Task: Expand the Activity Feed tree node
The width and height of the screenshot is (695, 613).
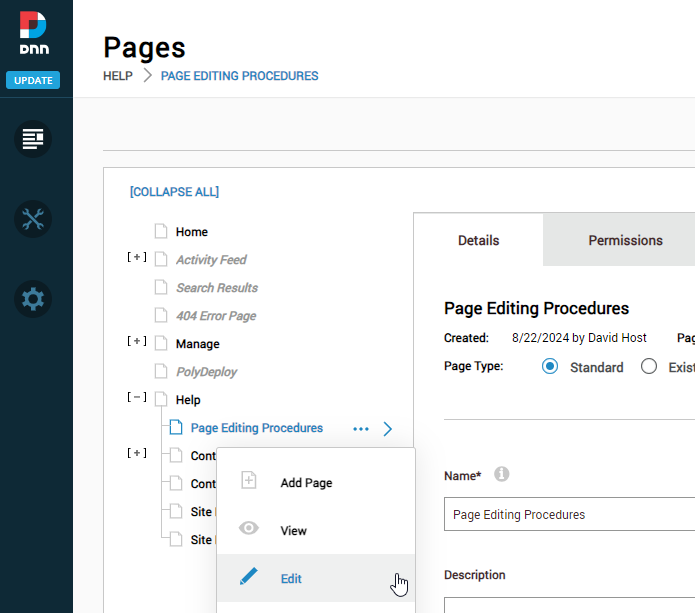Action: (x=137, y=258)
